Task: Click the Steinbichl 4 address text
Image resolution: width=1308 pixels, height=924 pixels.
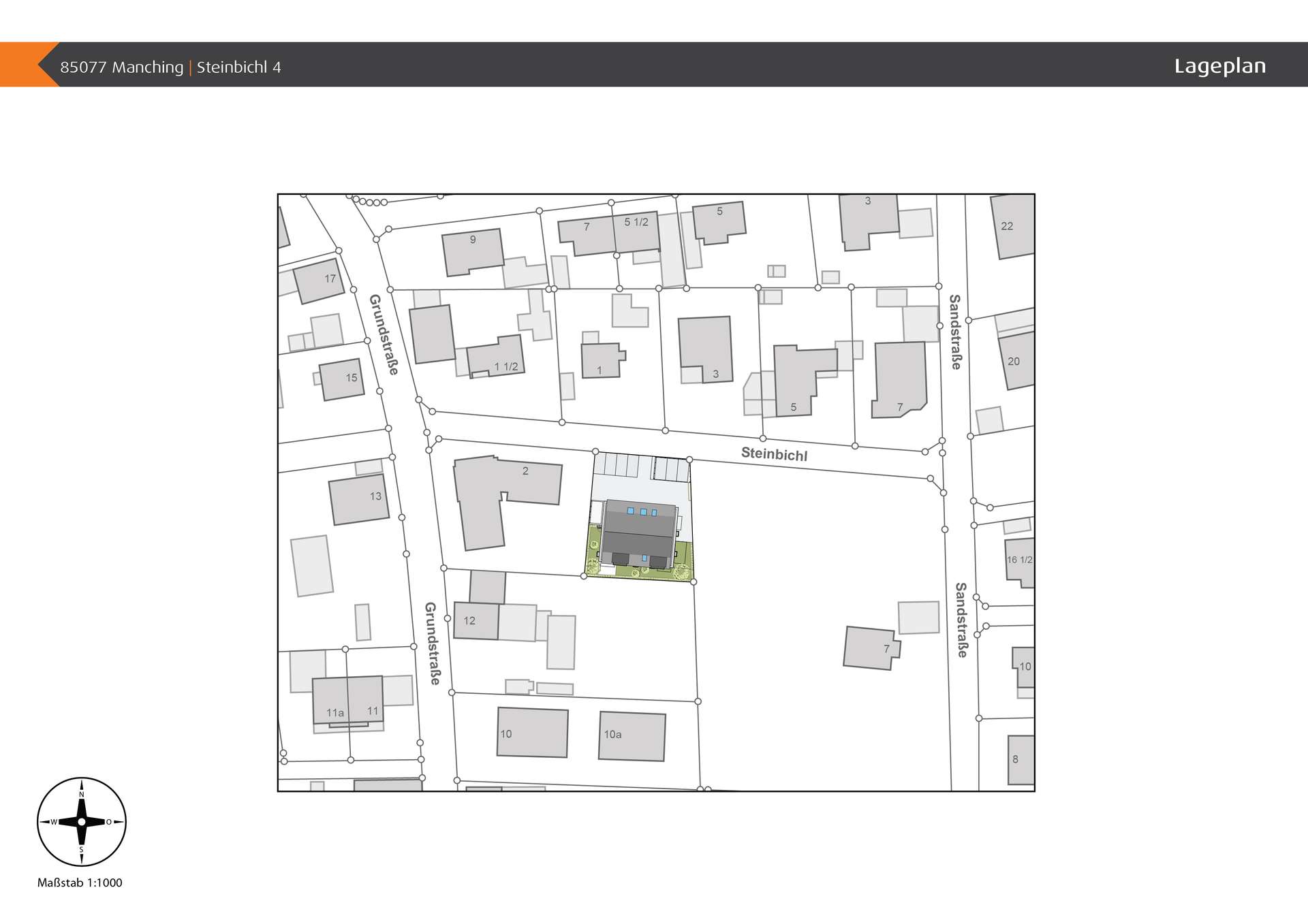Action: coord(238,67)
